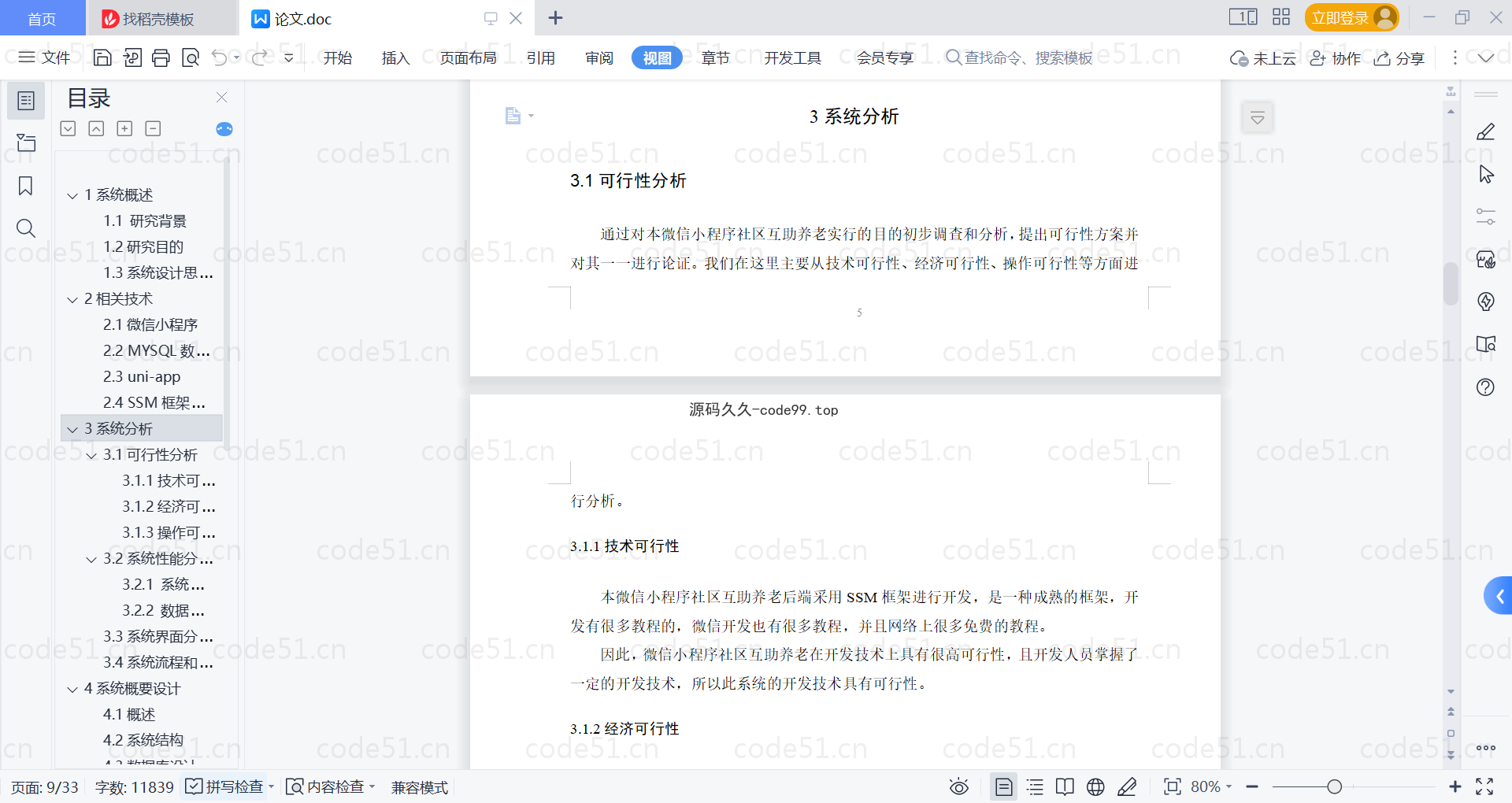The width and height of the screenshot is (1512, 803).
Task: Switch to page layout view icon
Action: (x=1004, y=786)
